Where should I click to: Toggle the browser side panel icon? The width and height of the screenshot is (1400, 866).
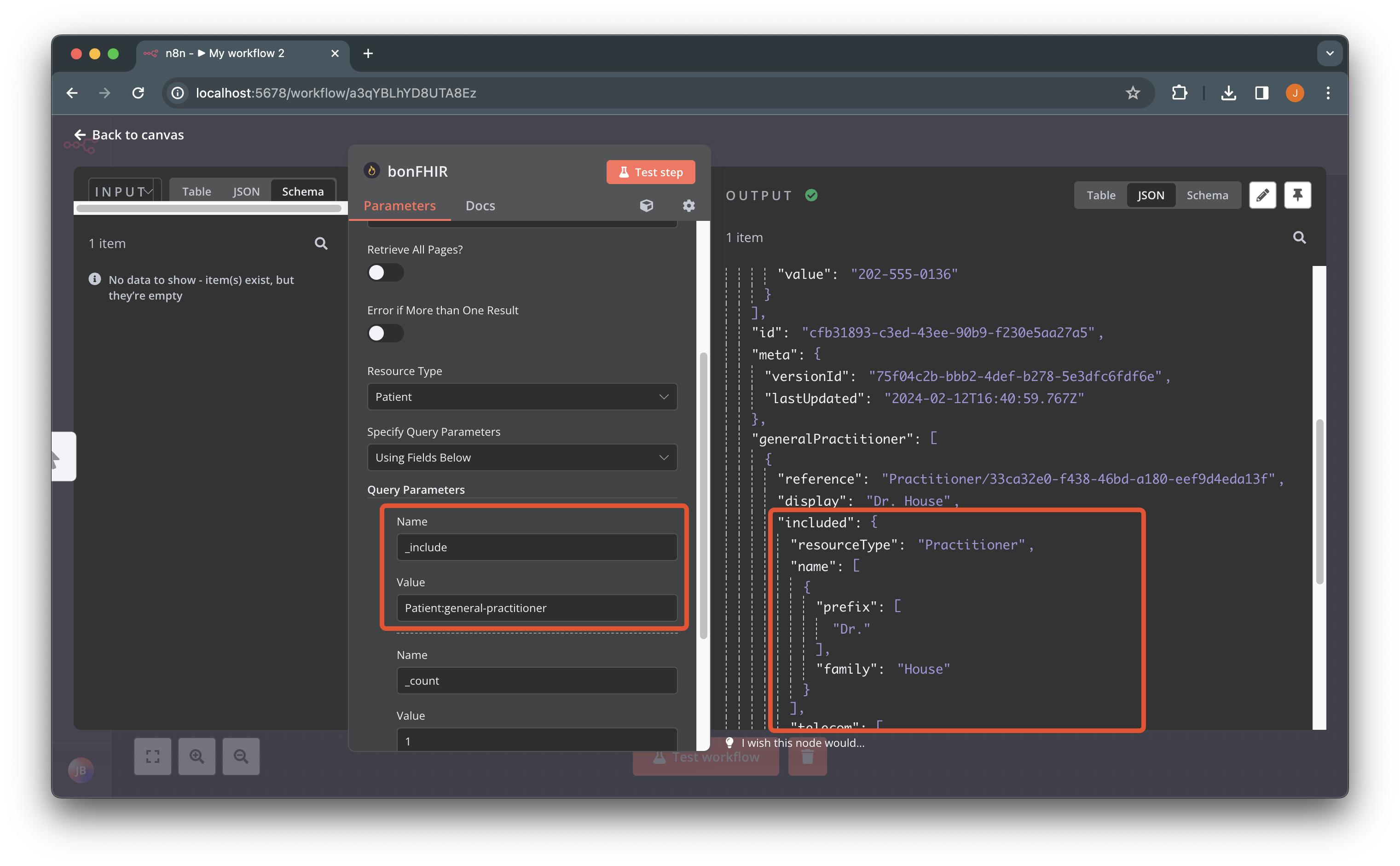1261,93
